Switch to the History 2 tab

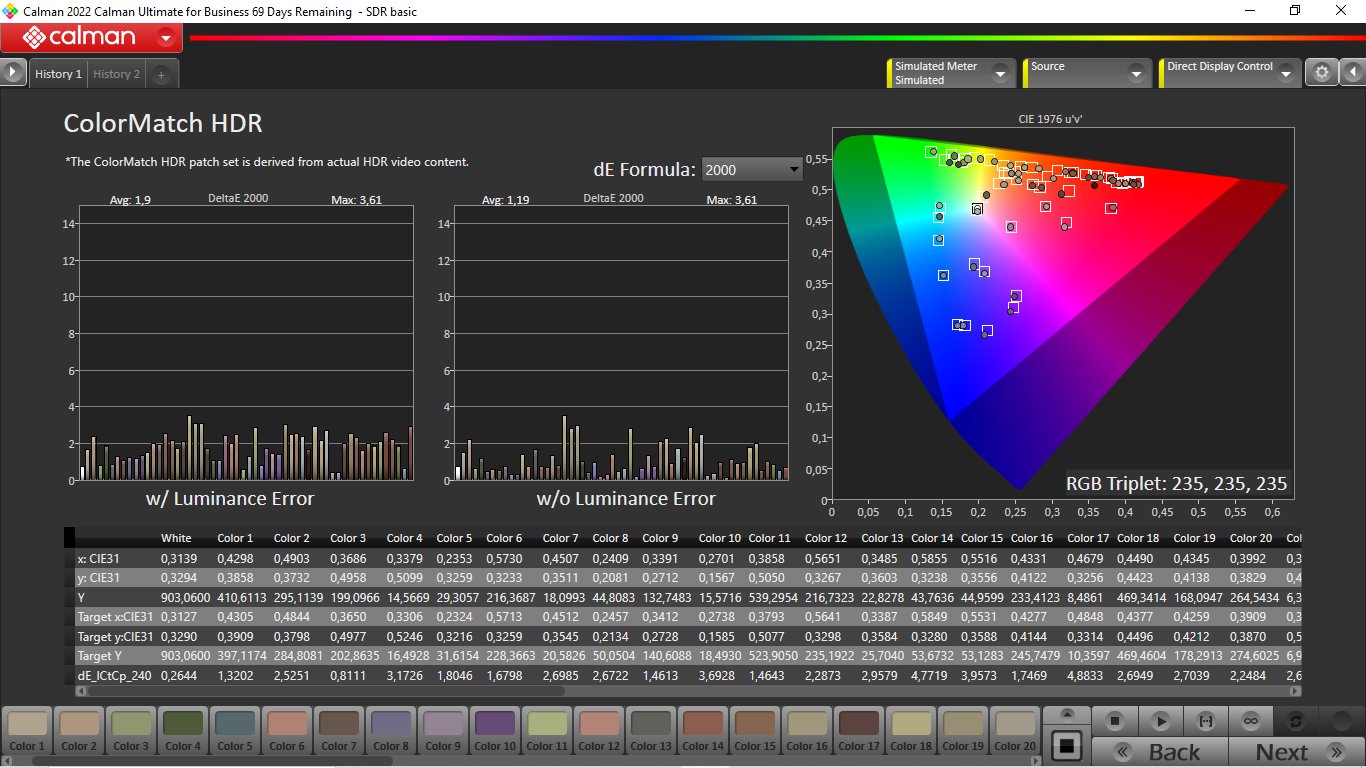point(117,74)
